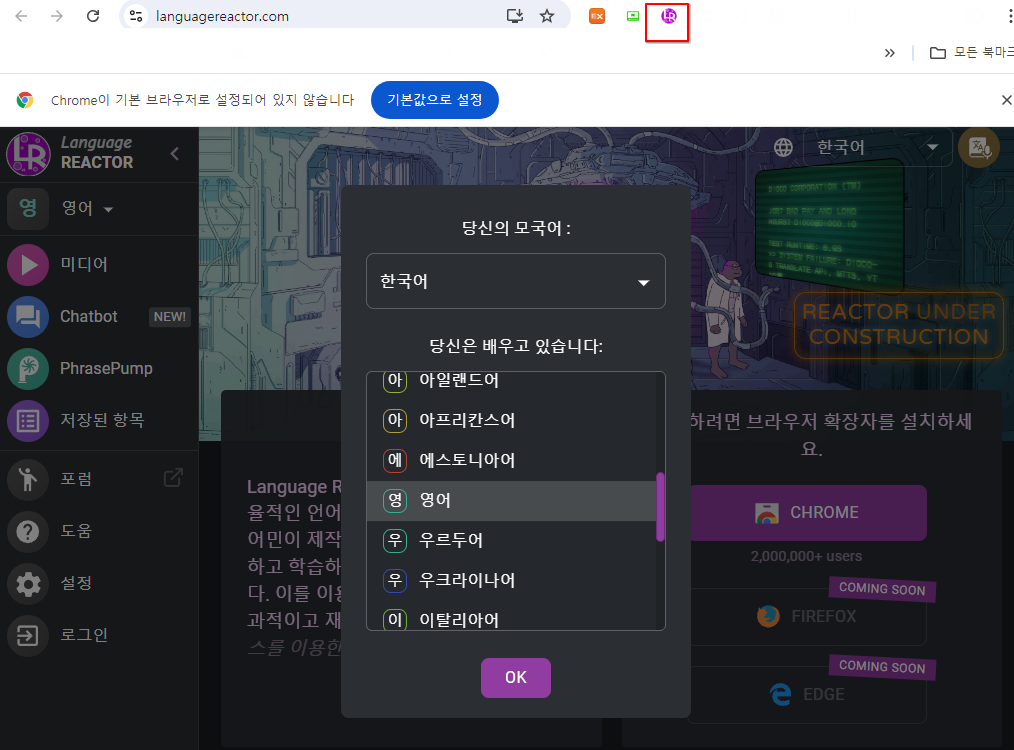Viewport: 1014px width, 750px height.
Task: Click the 설정 label in sidebar
Action: [x=76, y=583]
